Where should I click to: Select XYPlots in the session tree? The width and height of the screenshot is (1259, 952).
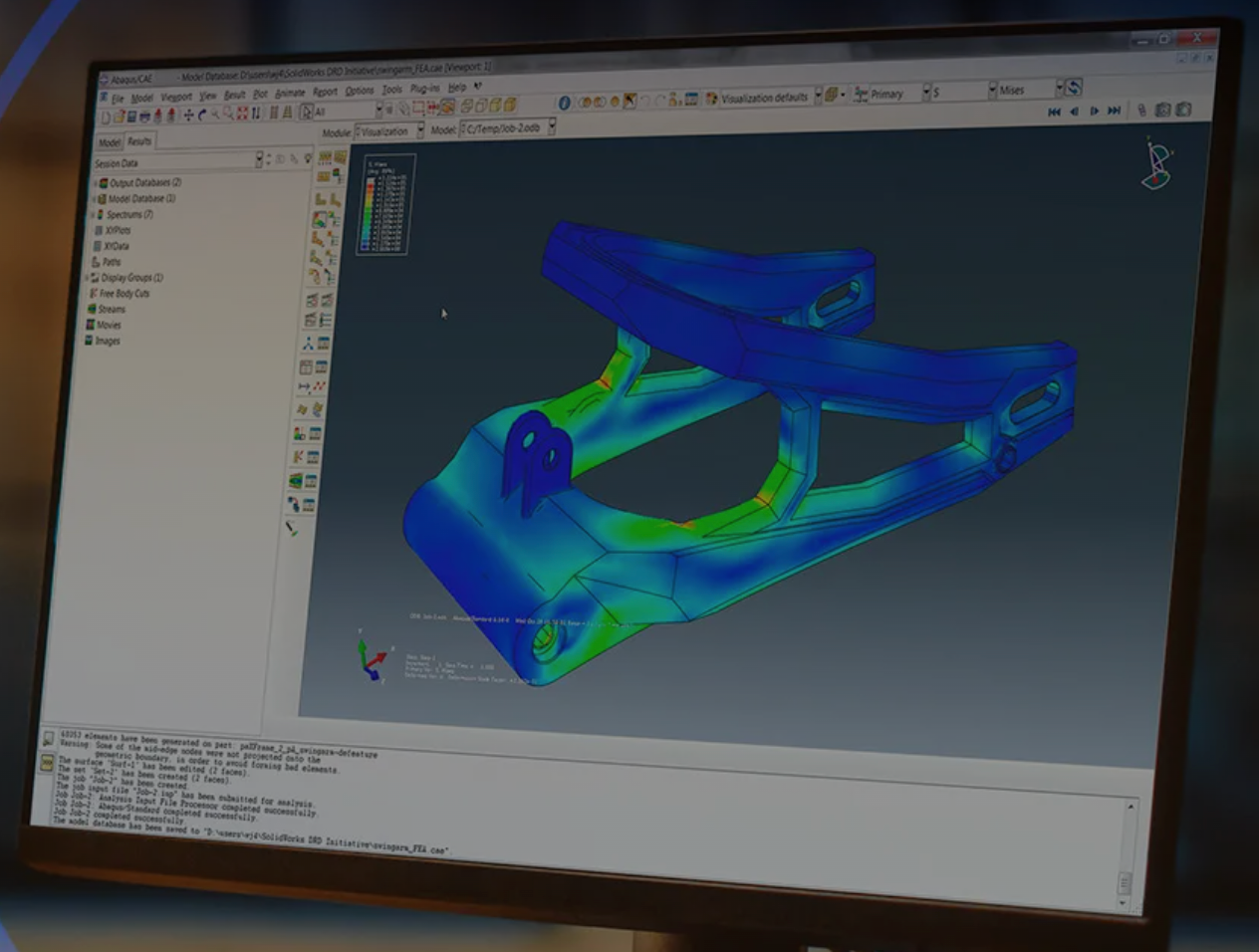coord(118,230)
